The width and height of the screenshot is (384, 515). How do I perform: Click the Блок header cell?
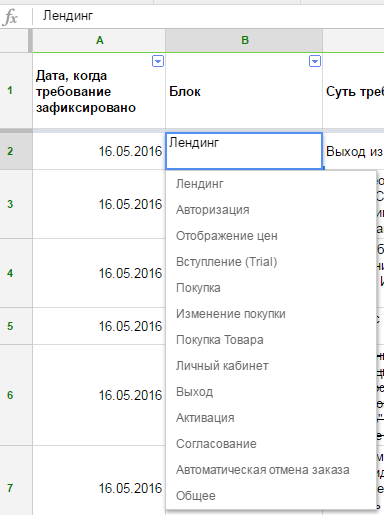[244, 90]
